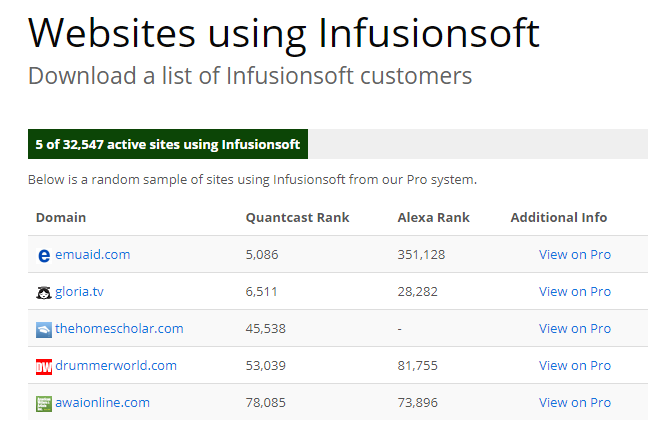Image resolution: width=649 pixels, height=445 pixels.
Task: Click the Domain column header
Action: click(x=61, y=217)
